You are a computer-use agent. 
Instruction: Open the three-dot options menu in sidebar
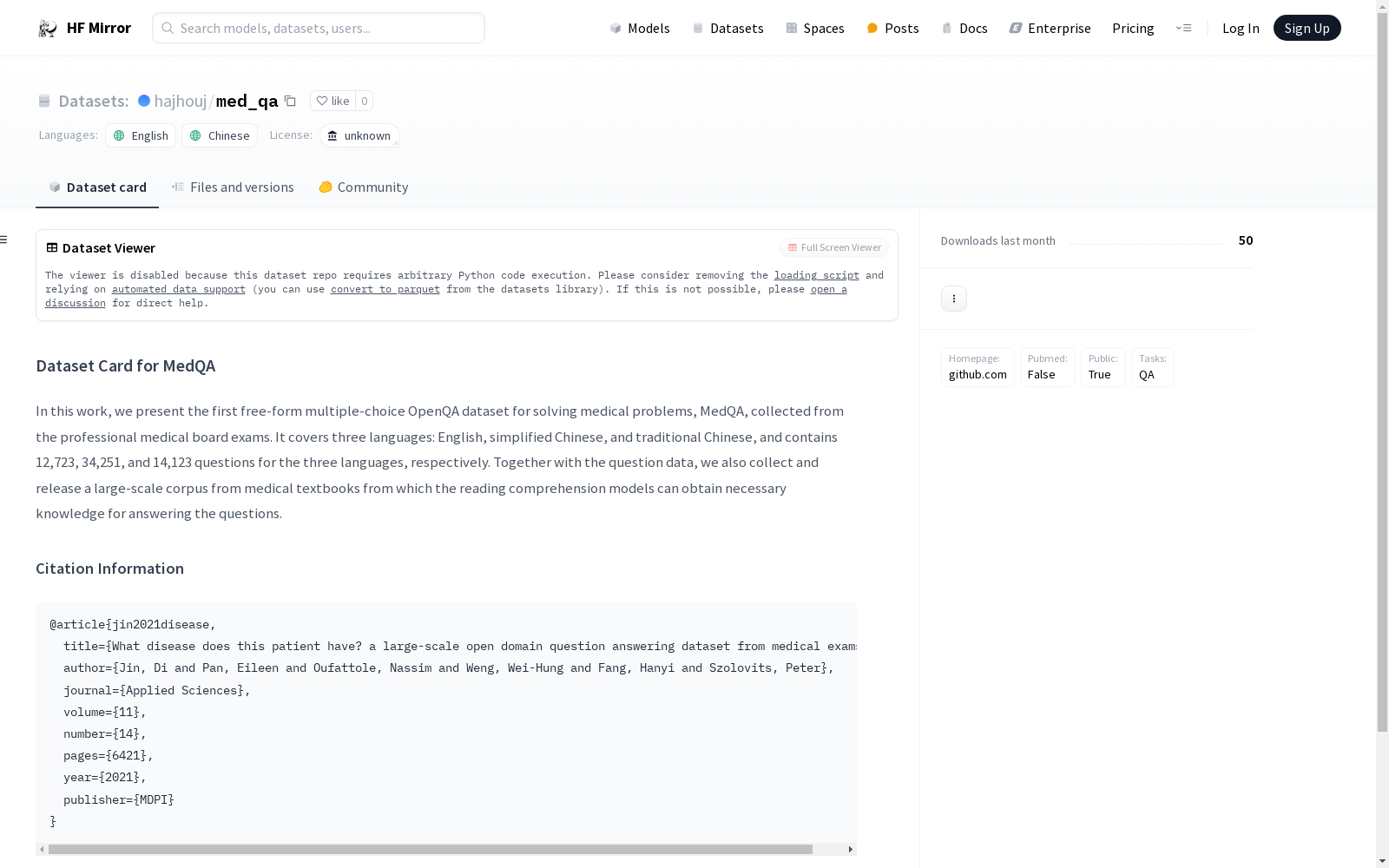click(x=954, y=299)
